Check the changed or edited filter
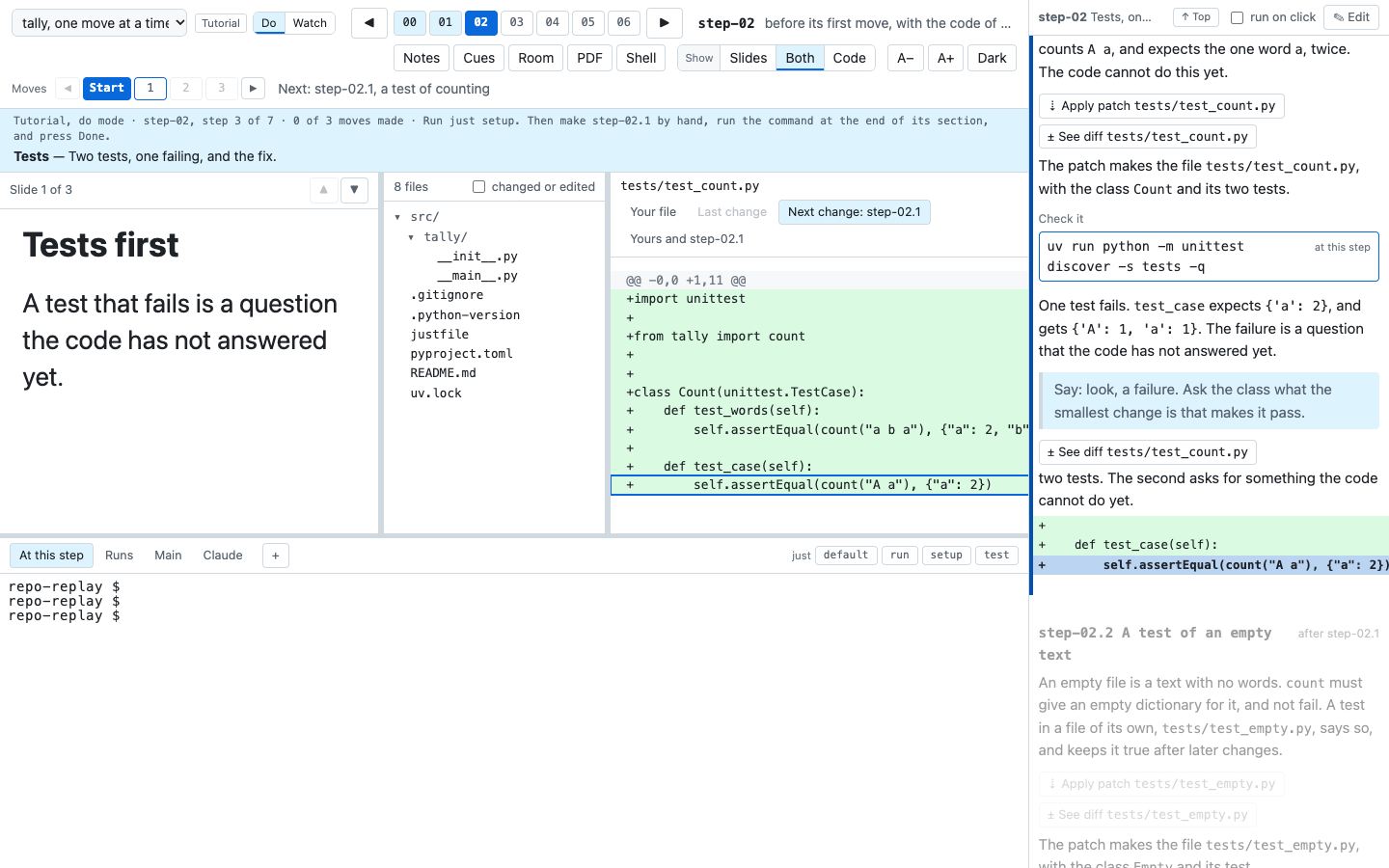 click(x=478, y=187)
